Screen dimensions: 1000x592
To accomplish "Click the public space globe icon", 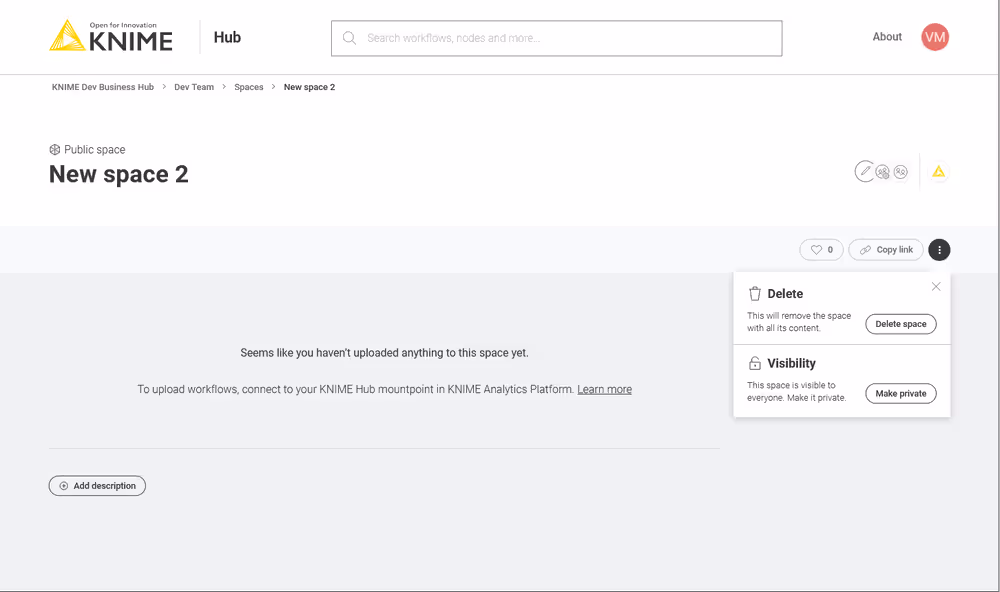I will [55, 149].
